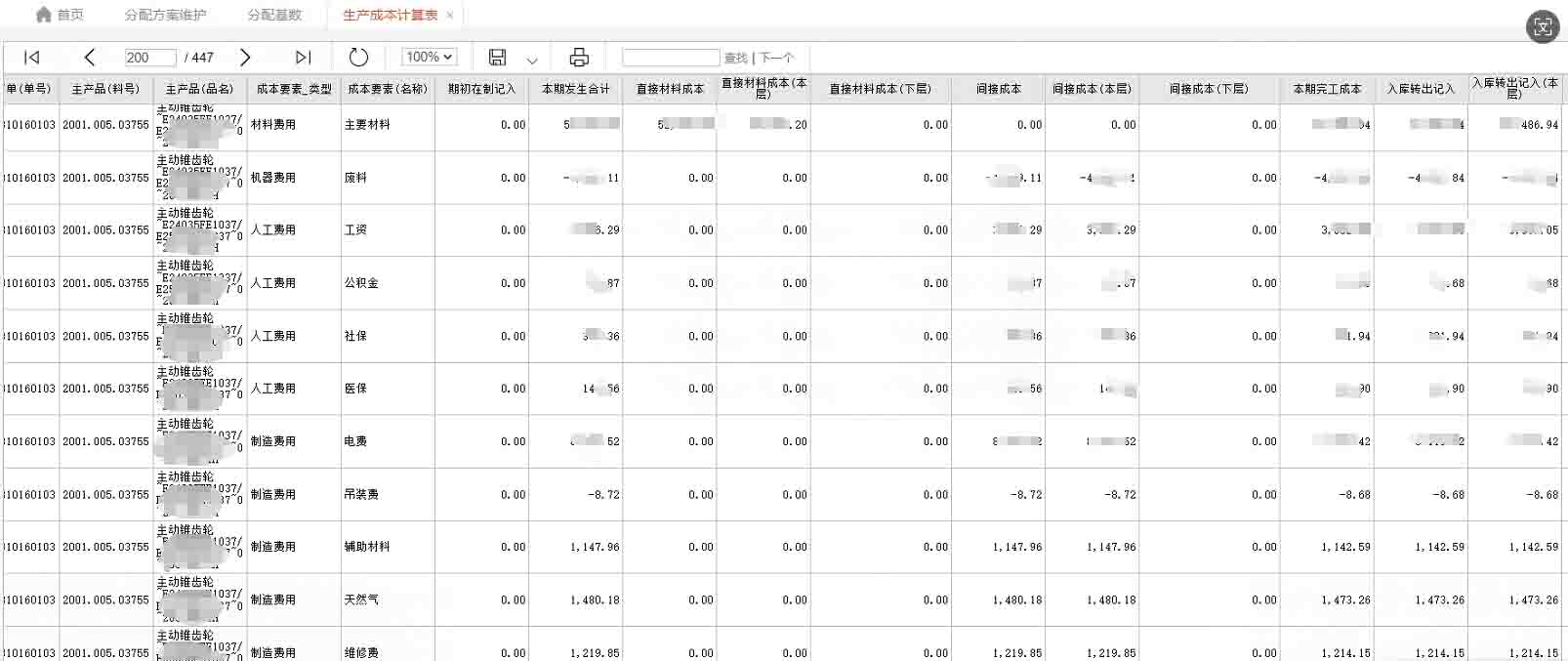This screenshot has width=1568, height=661.
Task: Click the total pages text / 447
Action: (x=199, y=58)
